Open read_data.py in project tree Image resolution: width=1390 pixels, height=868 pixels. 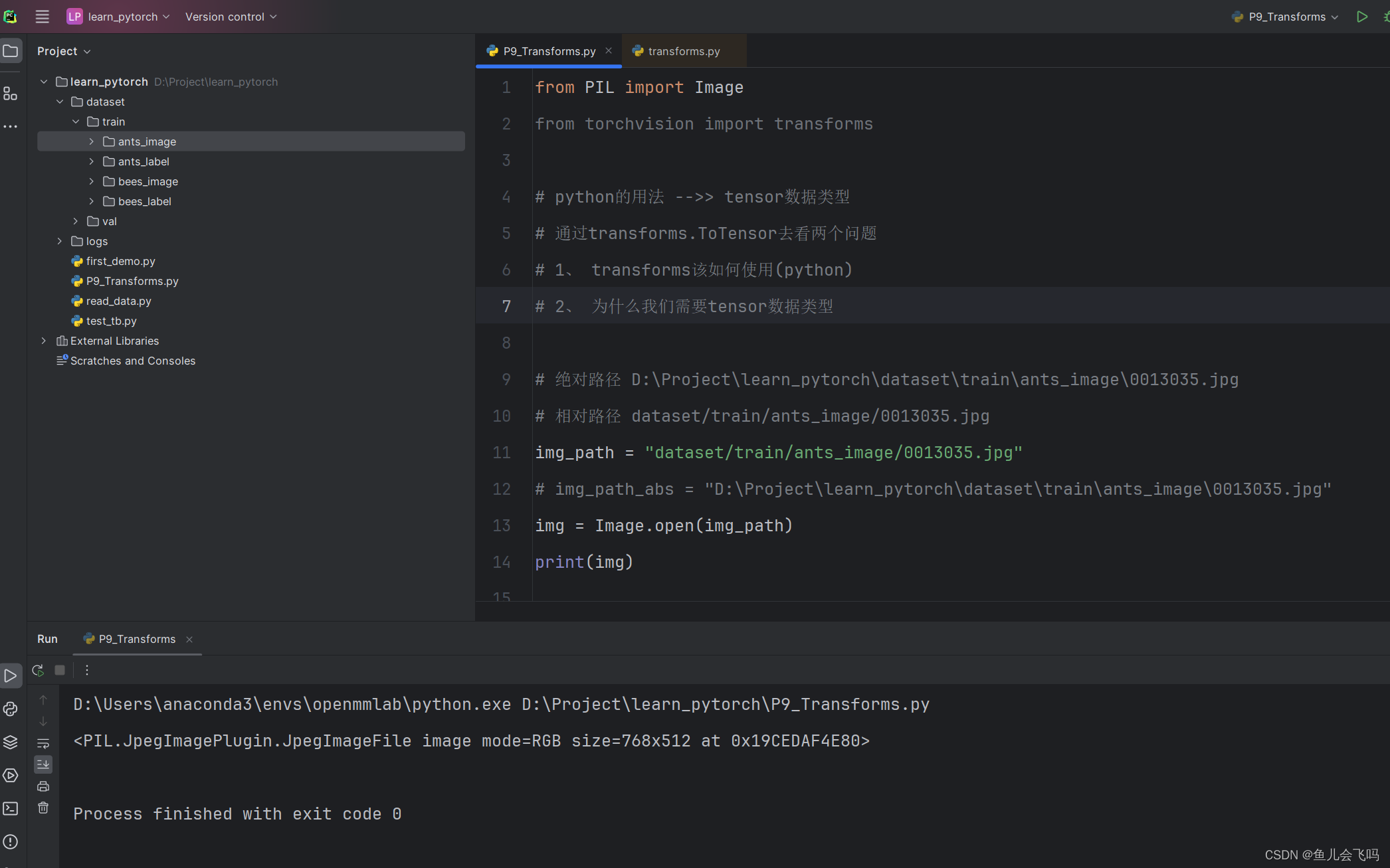coord(118,301)
